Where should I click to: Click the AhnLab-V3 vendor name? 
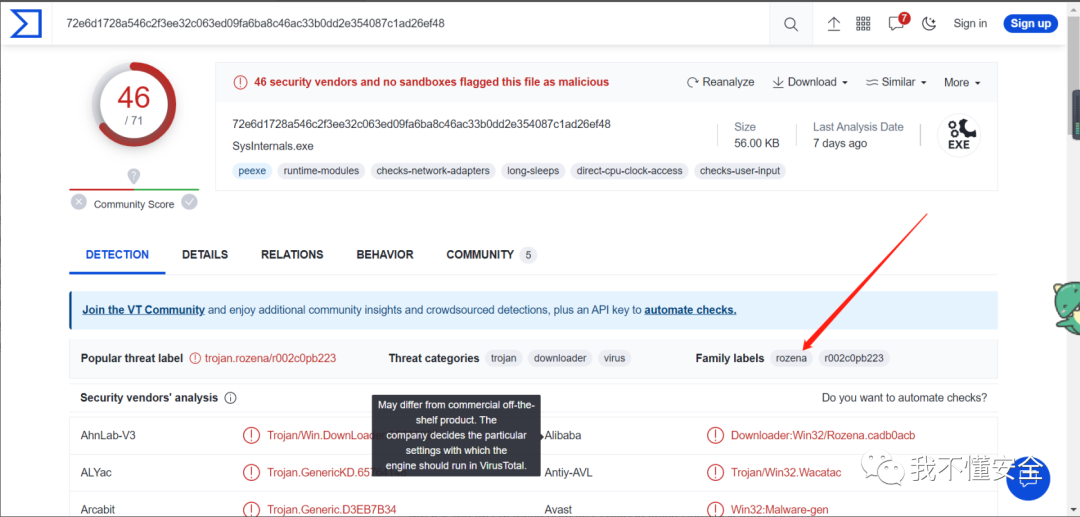tap(110, 435)
